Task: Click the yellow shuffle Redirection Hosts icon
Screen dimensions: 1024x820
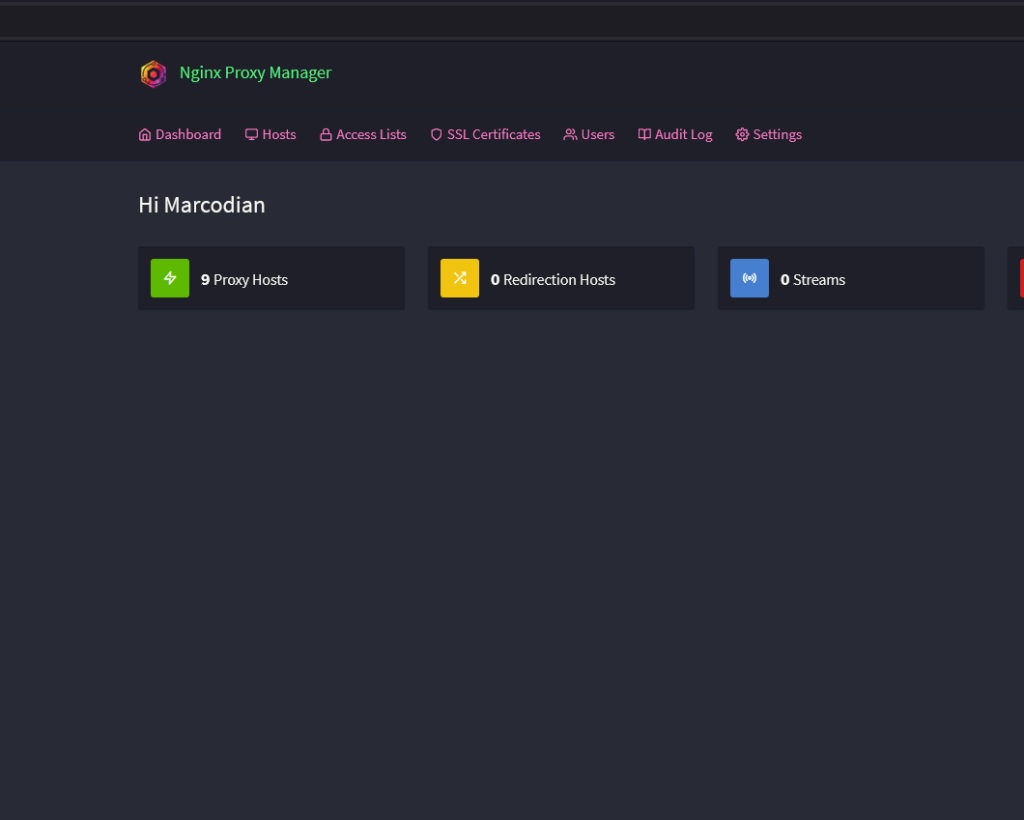Action: pos(460,278)
